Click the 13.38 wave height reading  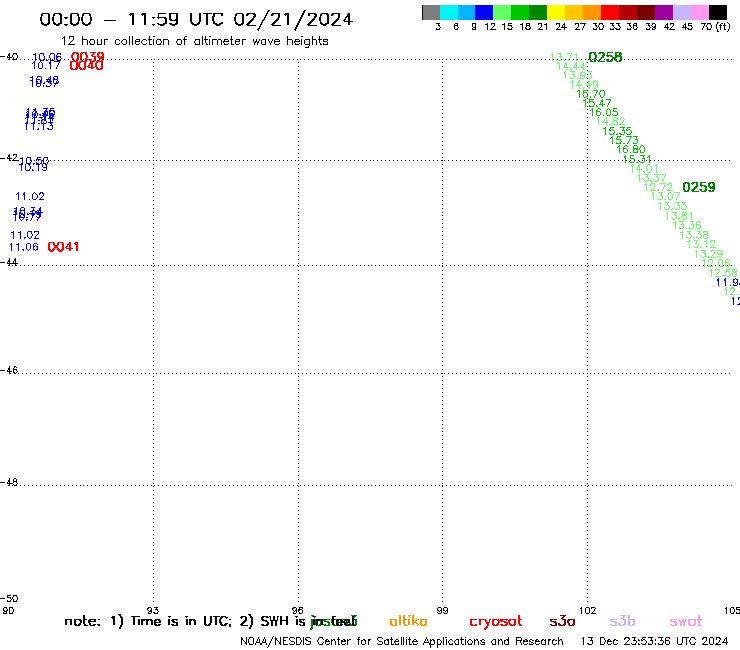tap(694, 235)
